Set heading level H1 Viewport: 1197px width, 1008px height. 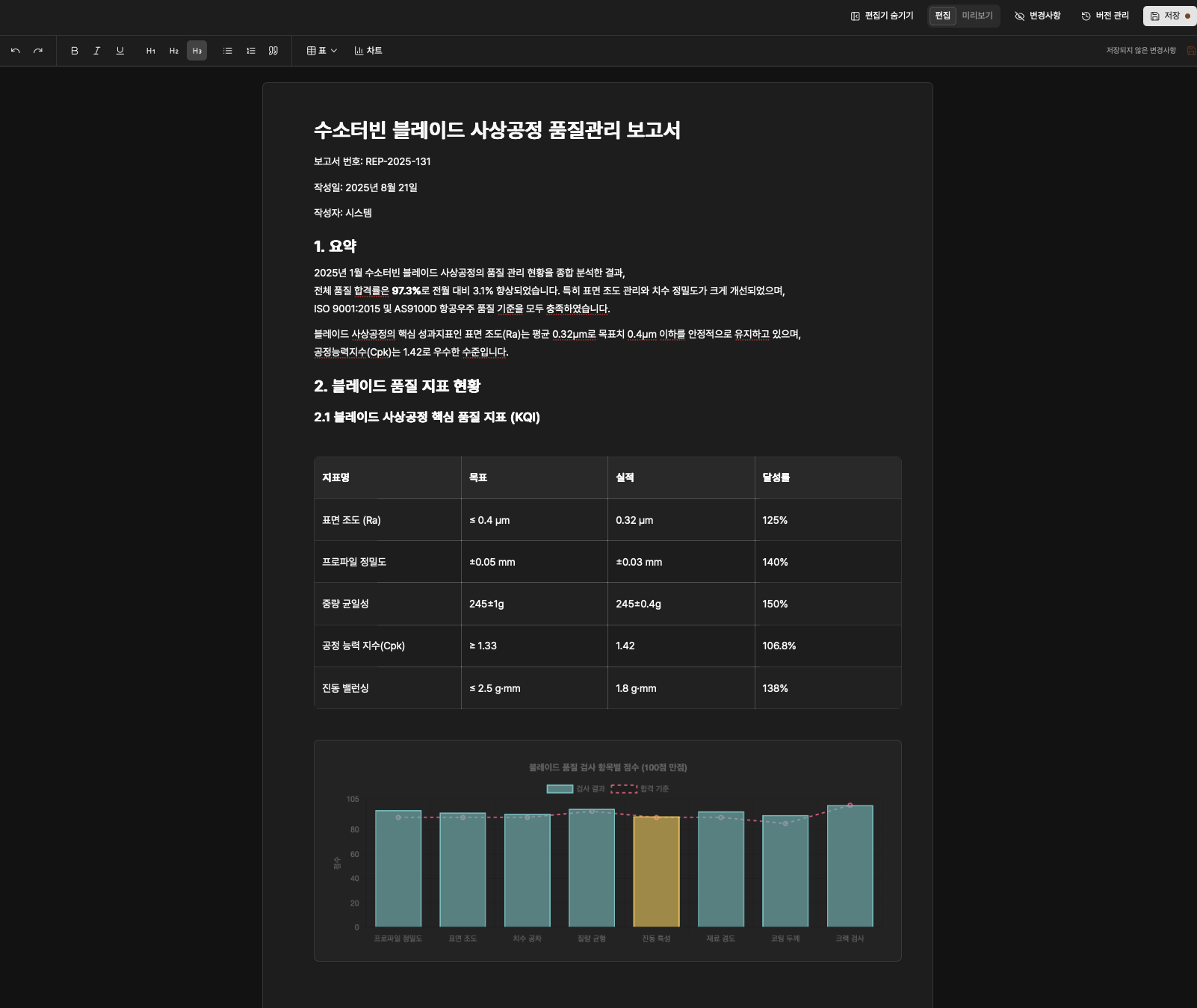pos(151,51)
